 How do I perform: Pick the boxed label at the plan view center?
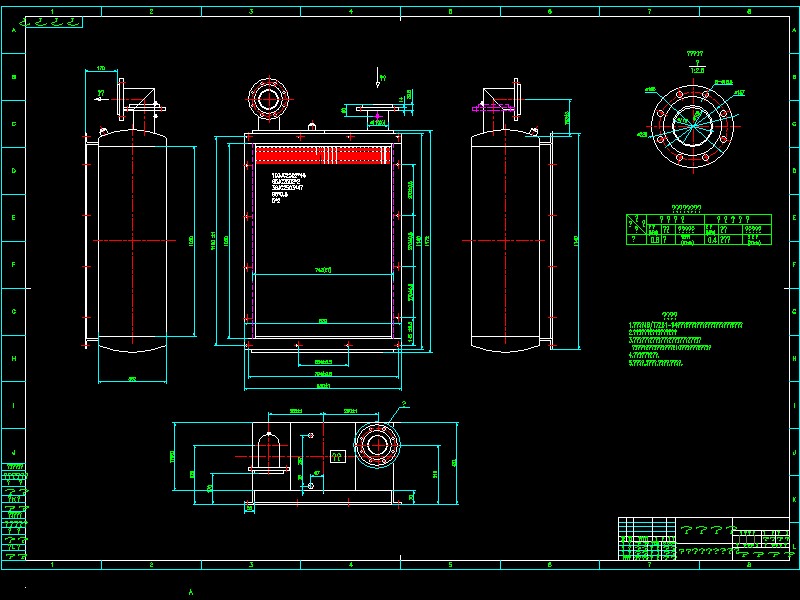click(338, 456)
